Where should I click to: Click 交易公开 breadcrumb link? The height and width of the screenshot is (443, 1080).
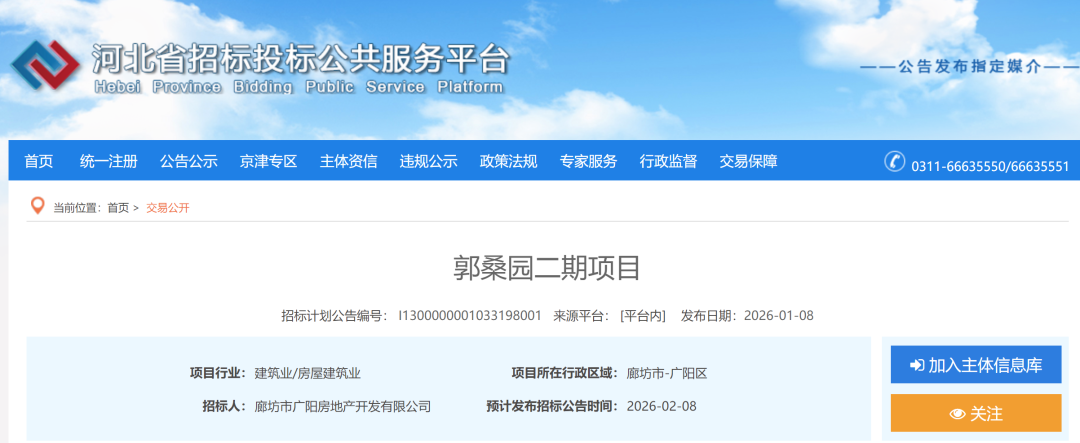tap(168, 208)
